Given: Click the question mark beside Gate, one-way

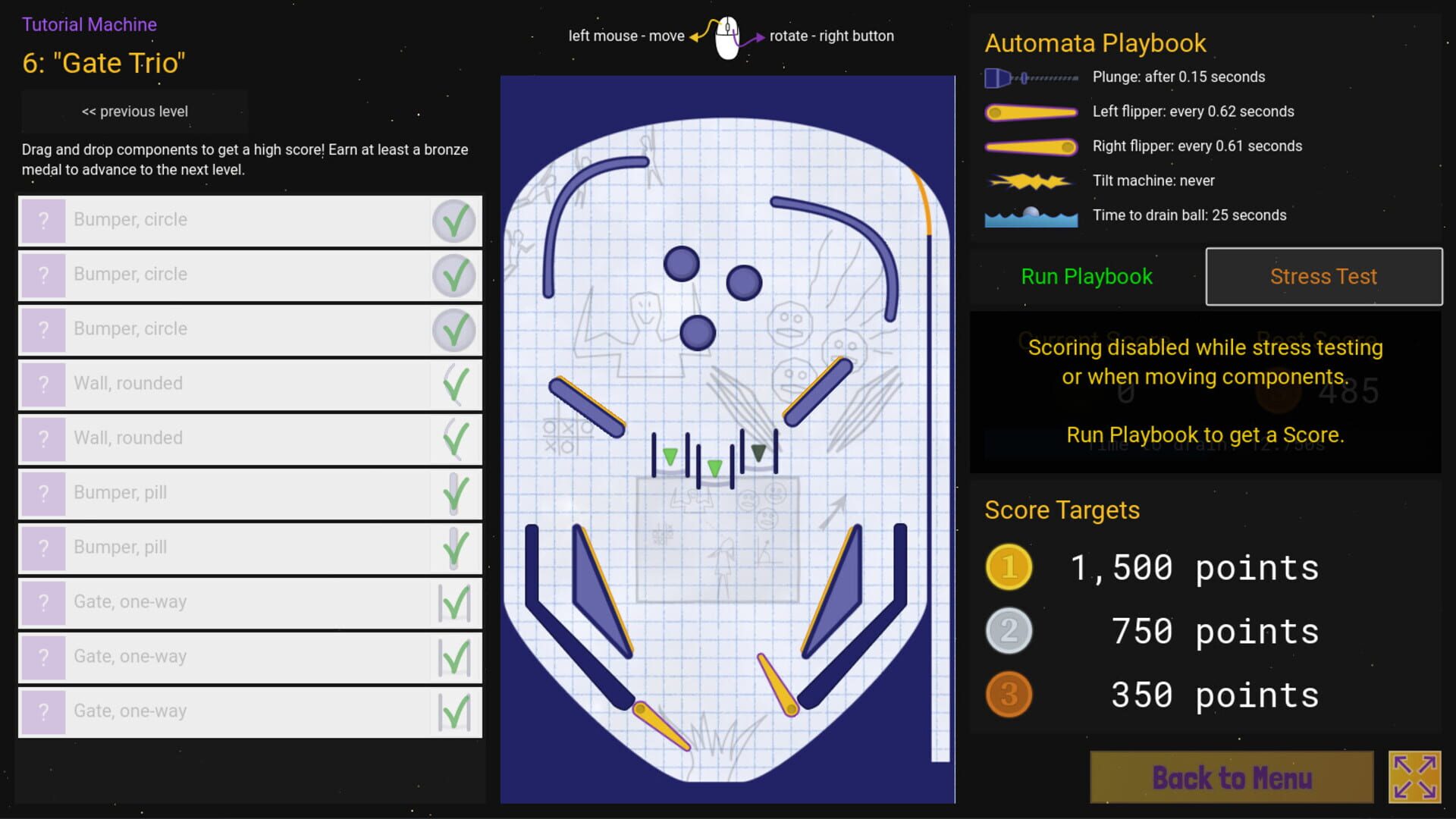Looking at the screenshot, I should (x=43, y=602).
